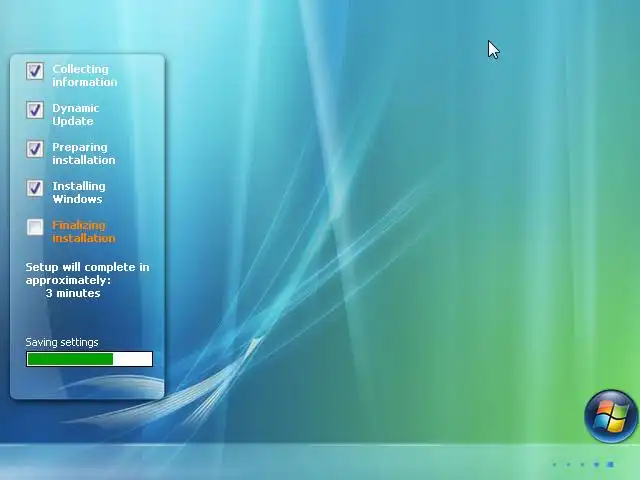The image size is (640, 480).
Task: Click the Preparing installation checkbox
Action: [x=35, y=149]
